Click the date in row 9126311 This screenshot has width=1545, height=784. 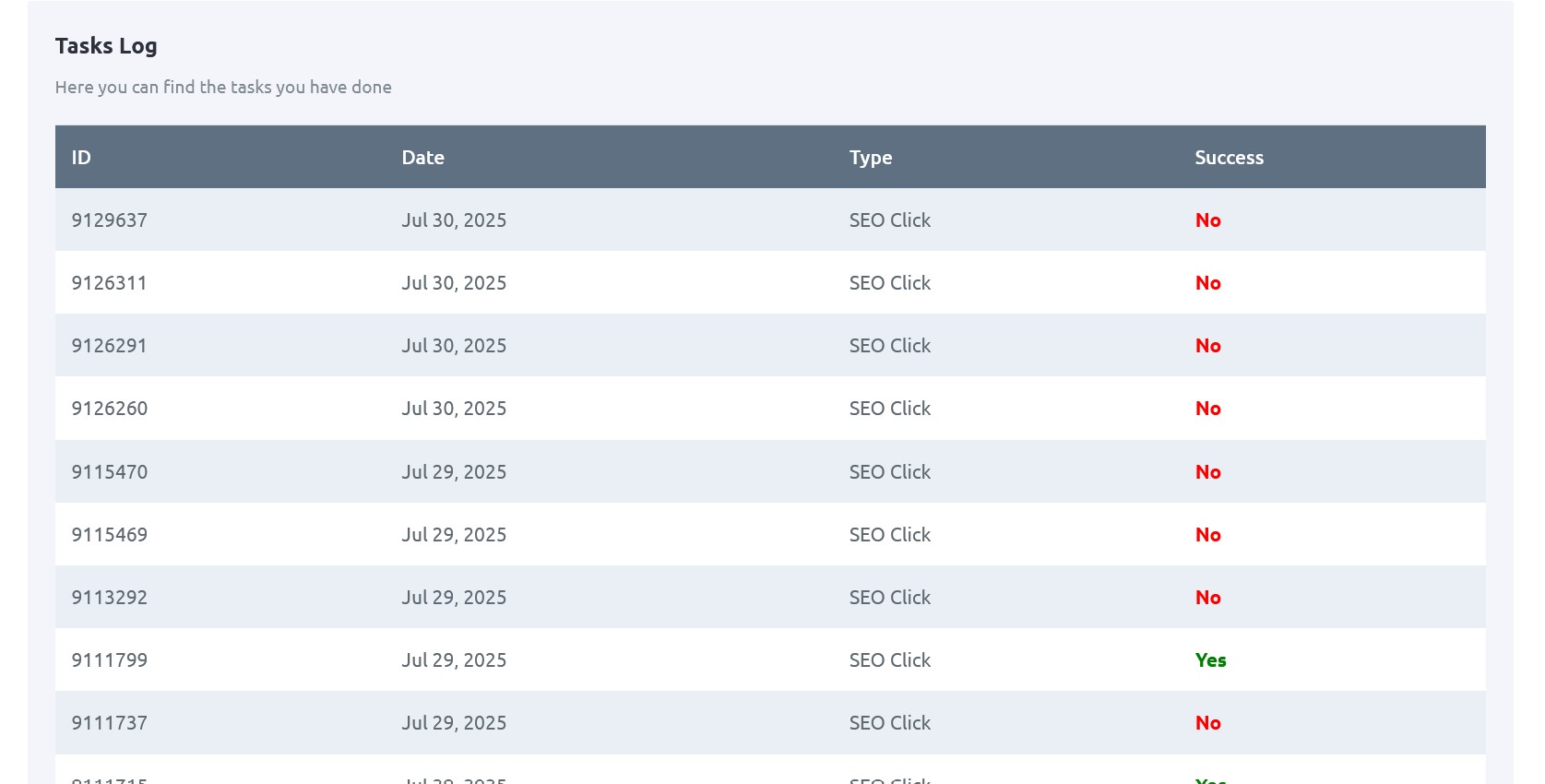pyautogui.click(x=454, y=283)
